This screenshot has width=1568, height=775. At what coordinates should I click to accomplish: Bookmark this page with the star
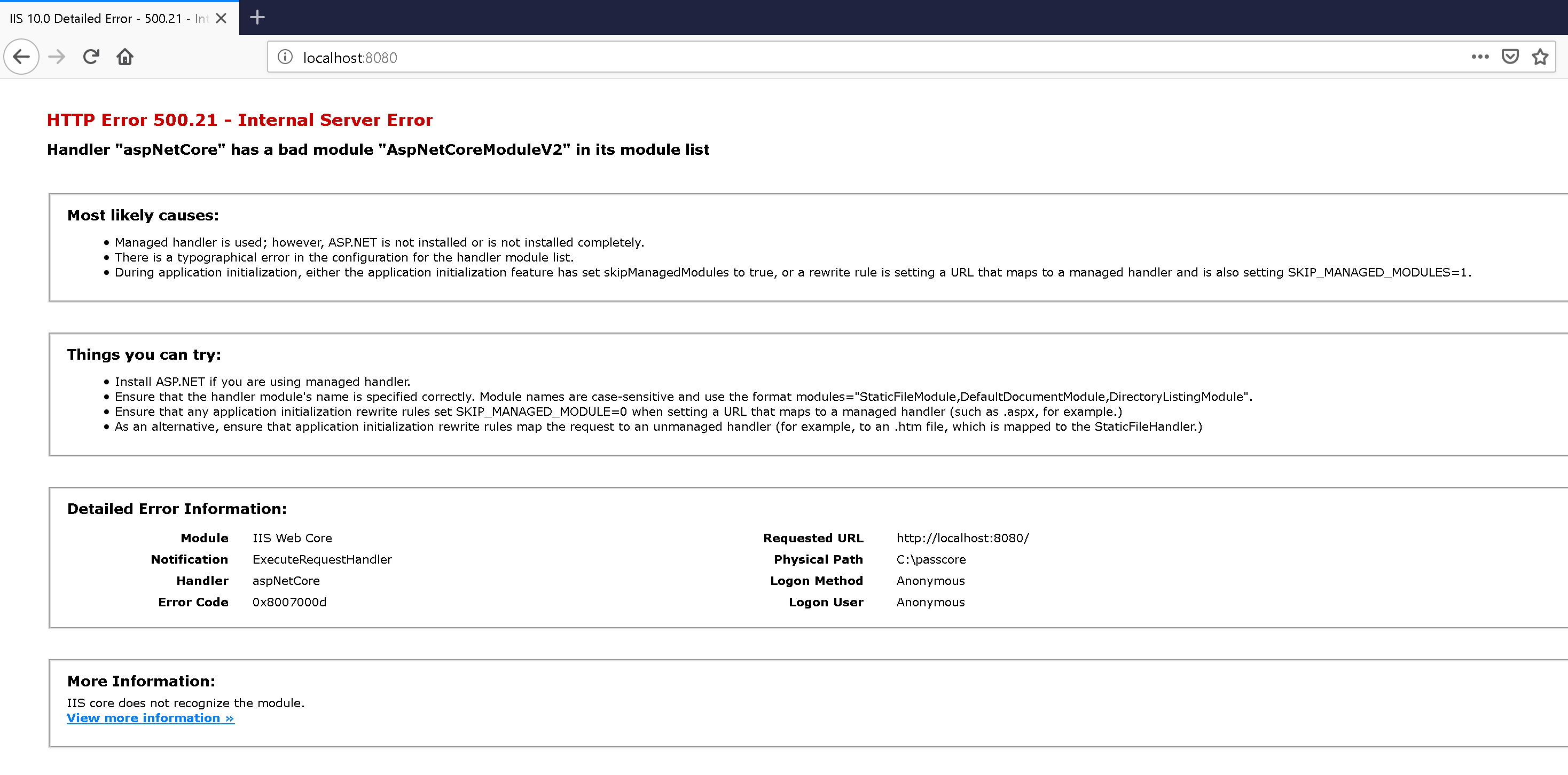[1540, 56]
